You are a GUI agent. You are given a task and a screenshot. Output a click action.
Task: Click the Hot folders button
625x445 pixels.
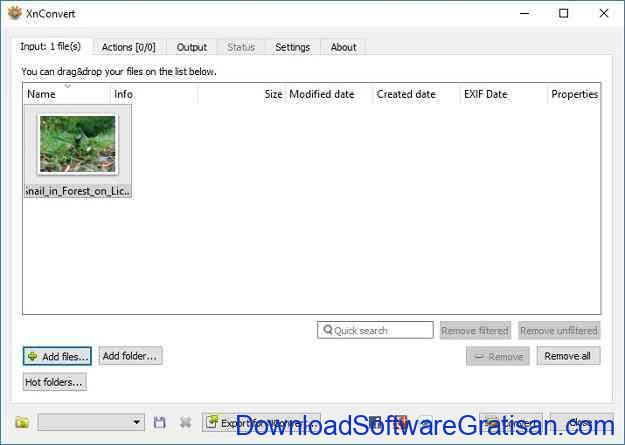55,382
